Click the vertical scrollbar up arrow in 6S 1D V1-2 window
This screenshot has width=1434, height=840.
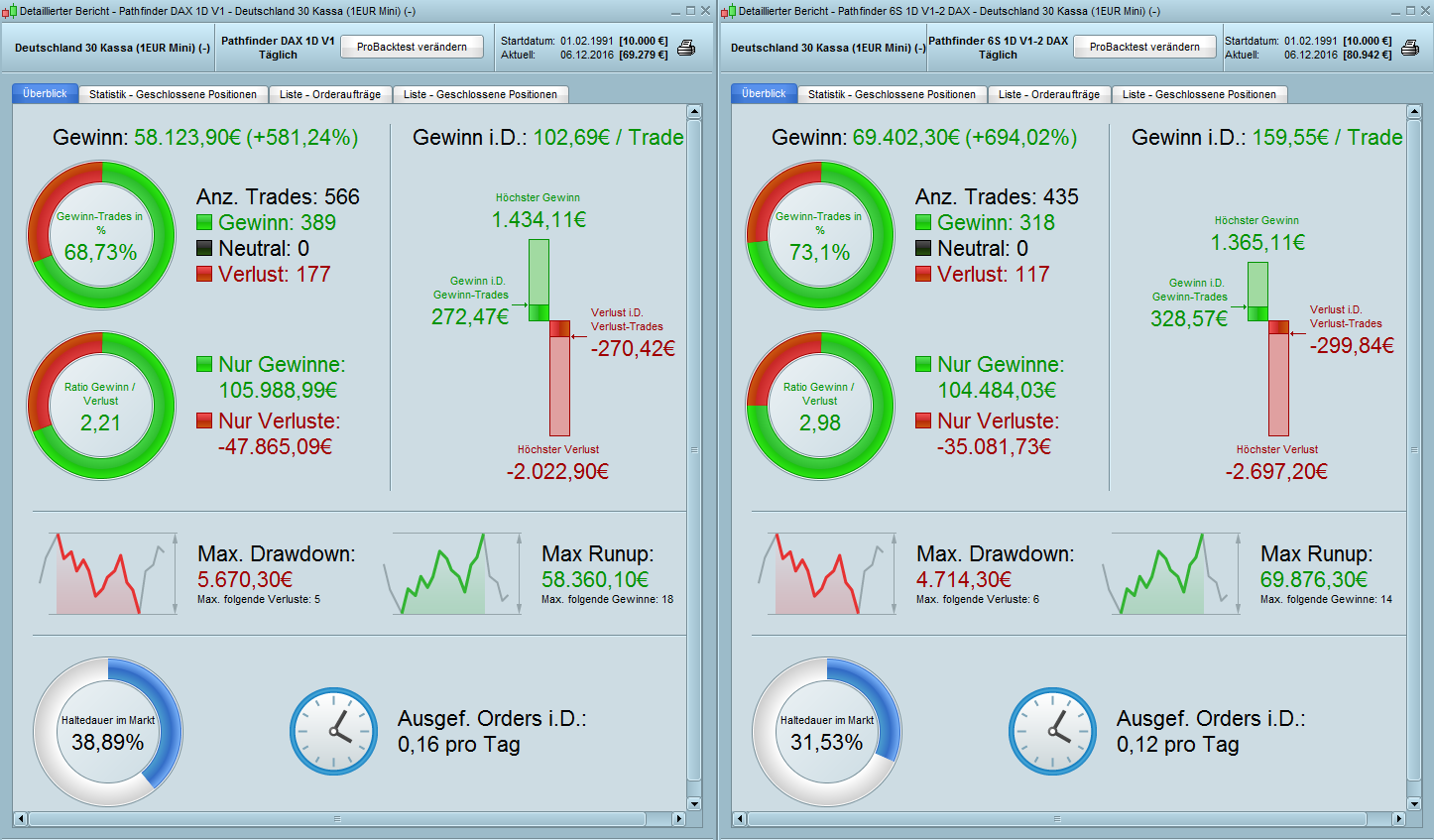click(x=1413, y=112)
